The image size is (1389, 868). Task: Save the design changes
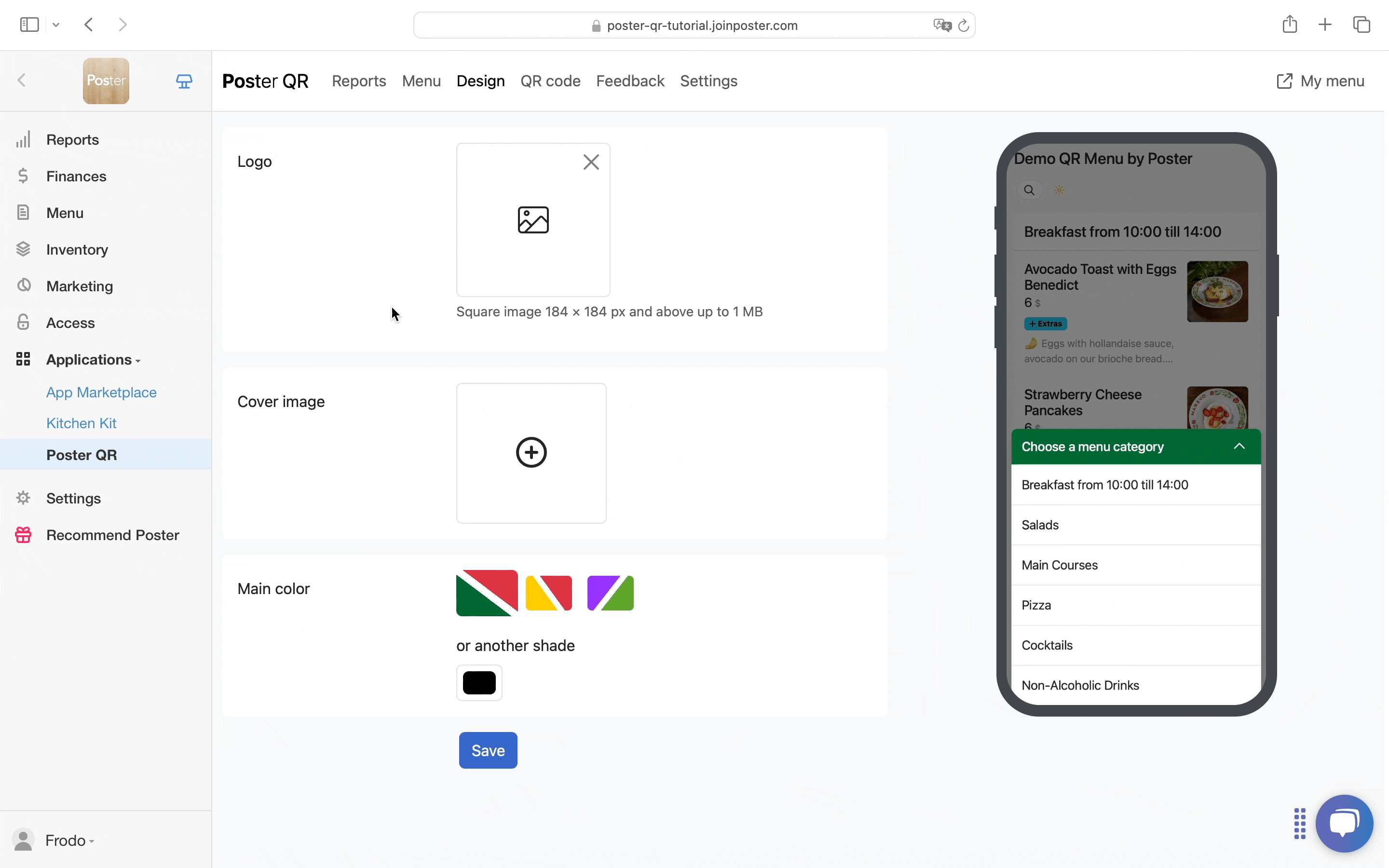[x=488, y=750]
